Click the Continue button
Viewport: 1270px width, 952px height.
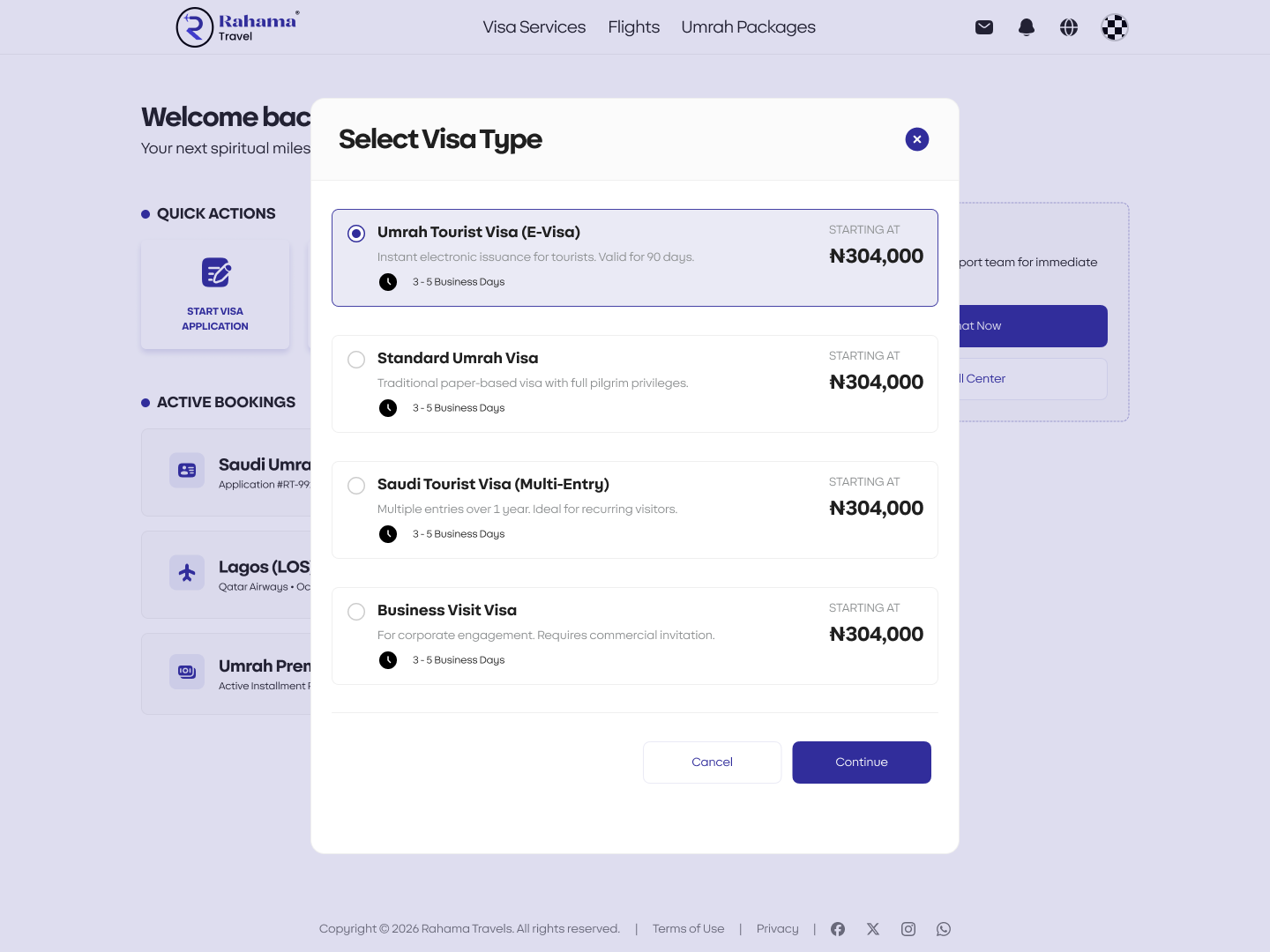tap(862, 762)
